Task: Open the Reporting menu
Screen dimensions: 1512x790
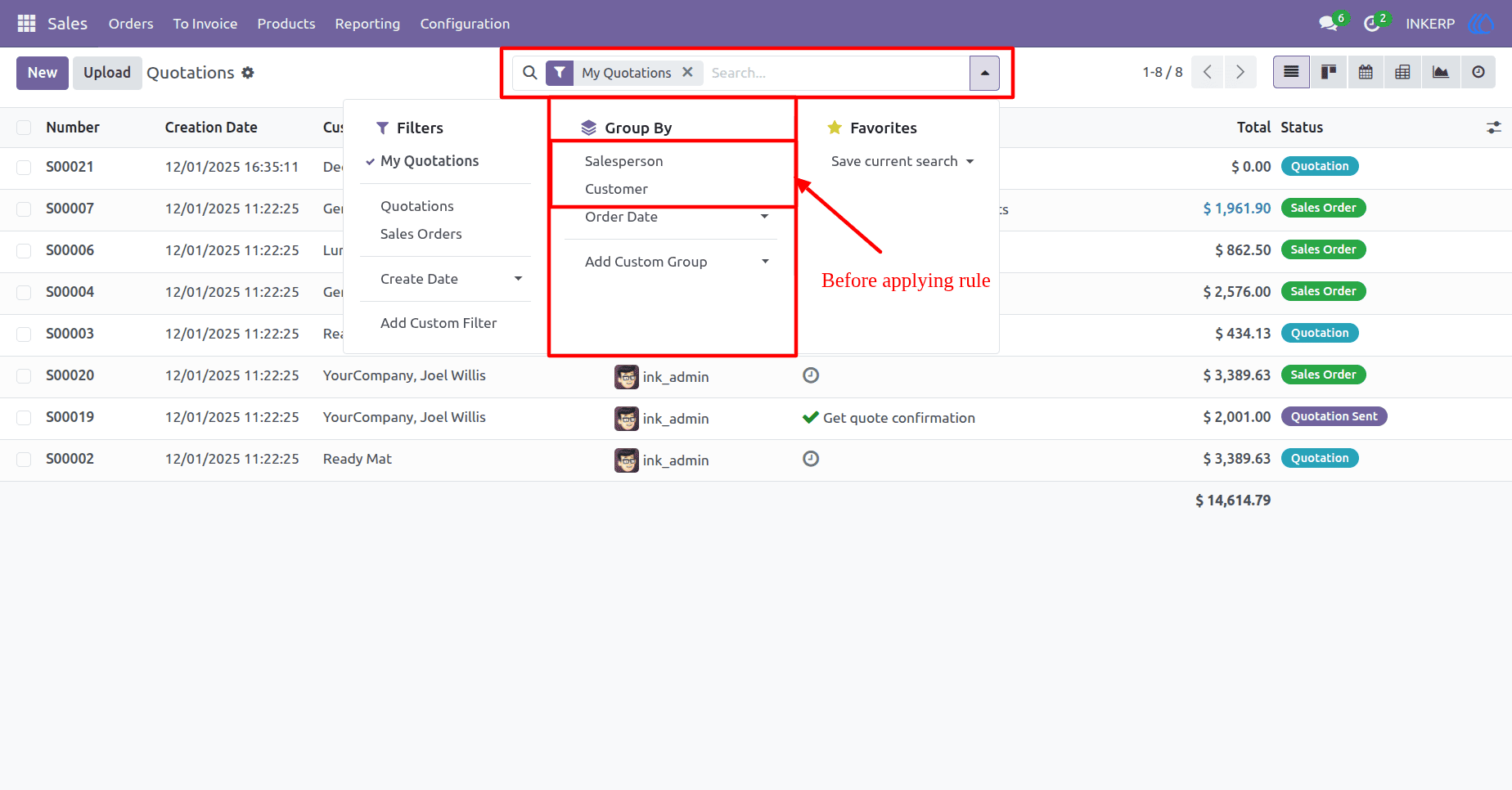Action: click(x=367, y=24)
